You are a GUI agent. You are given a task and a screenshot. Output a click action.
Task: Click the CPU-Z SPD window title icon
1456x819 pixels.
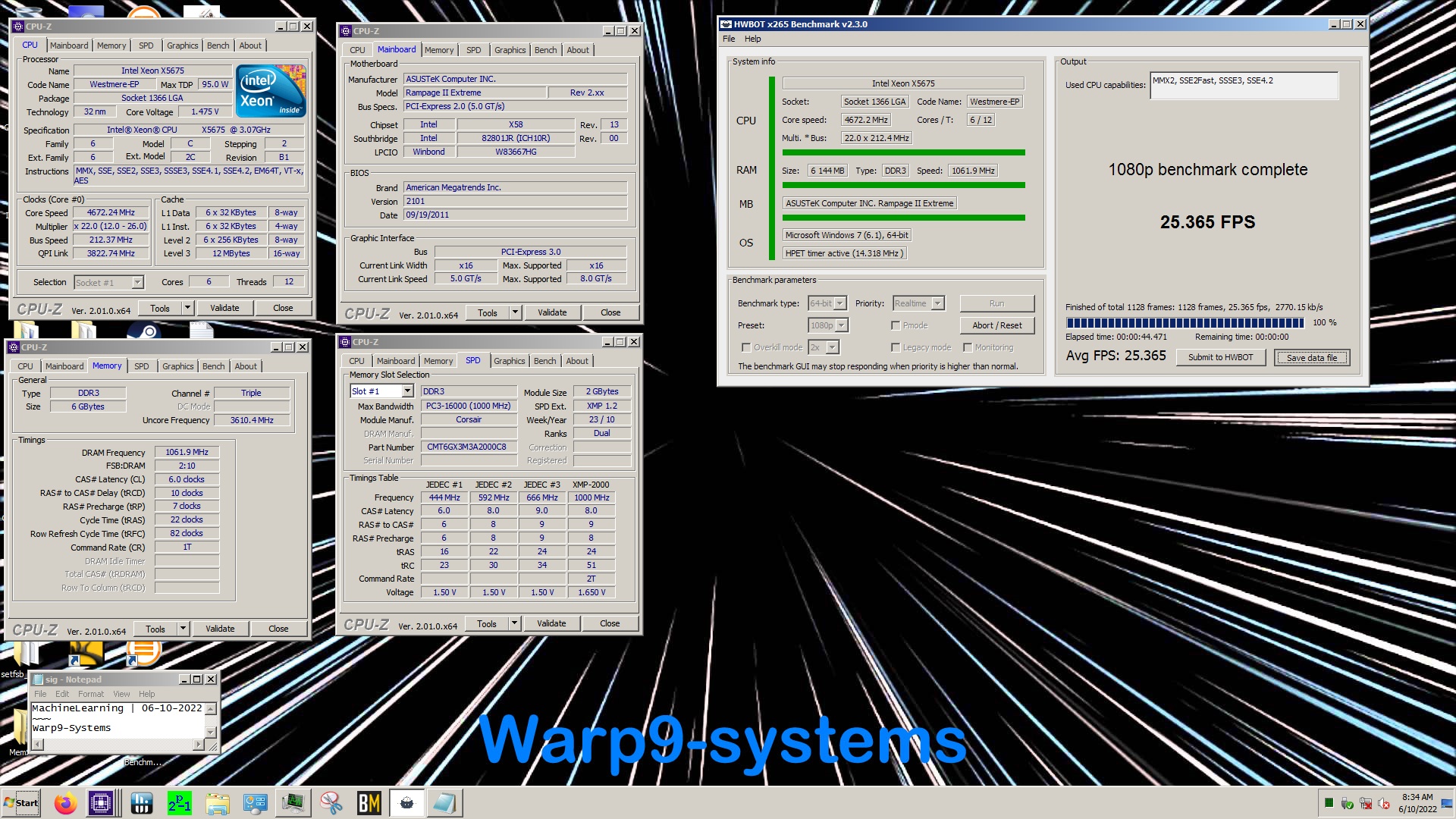tap(346, 342)
